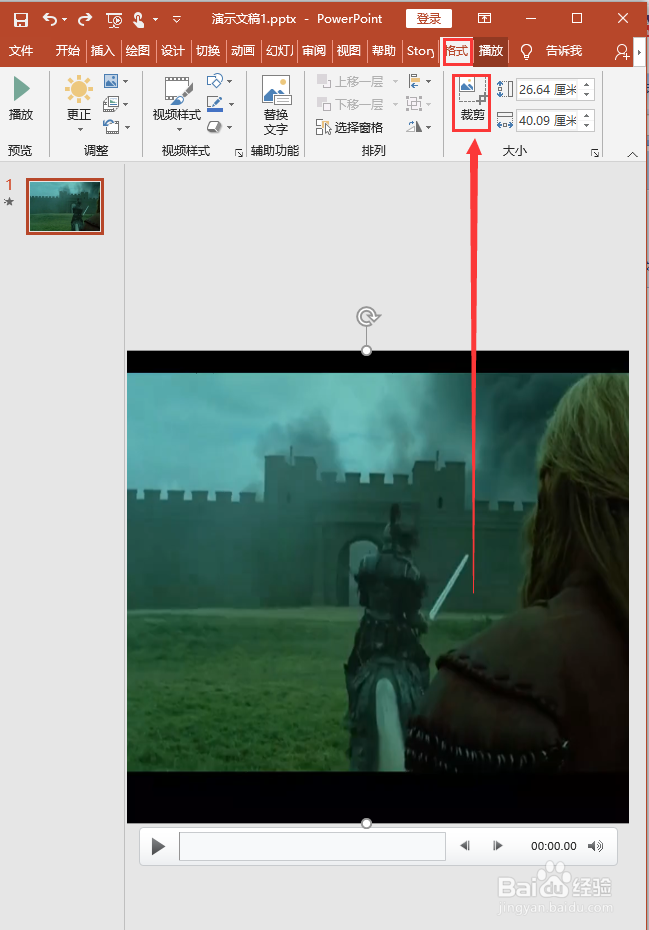Viewport: 649px width, 930px height.
Task: Open ribbon display options icon
Action: (484, 18)
